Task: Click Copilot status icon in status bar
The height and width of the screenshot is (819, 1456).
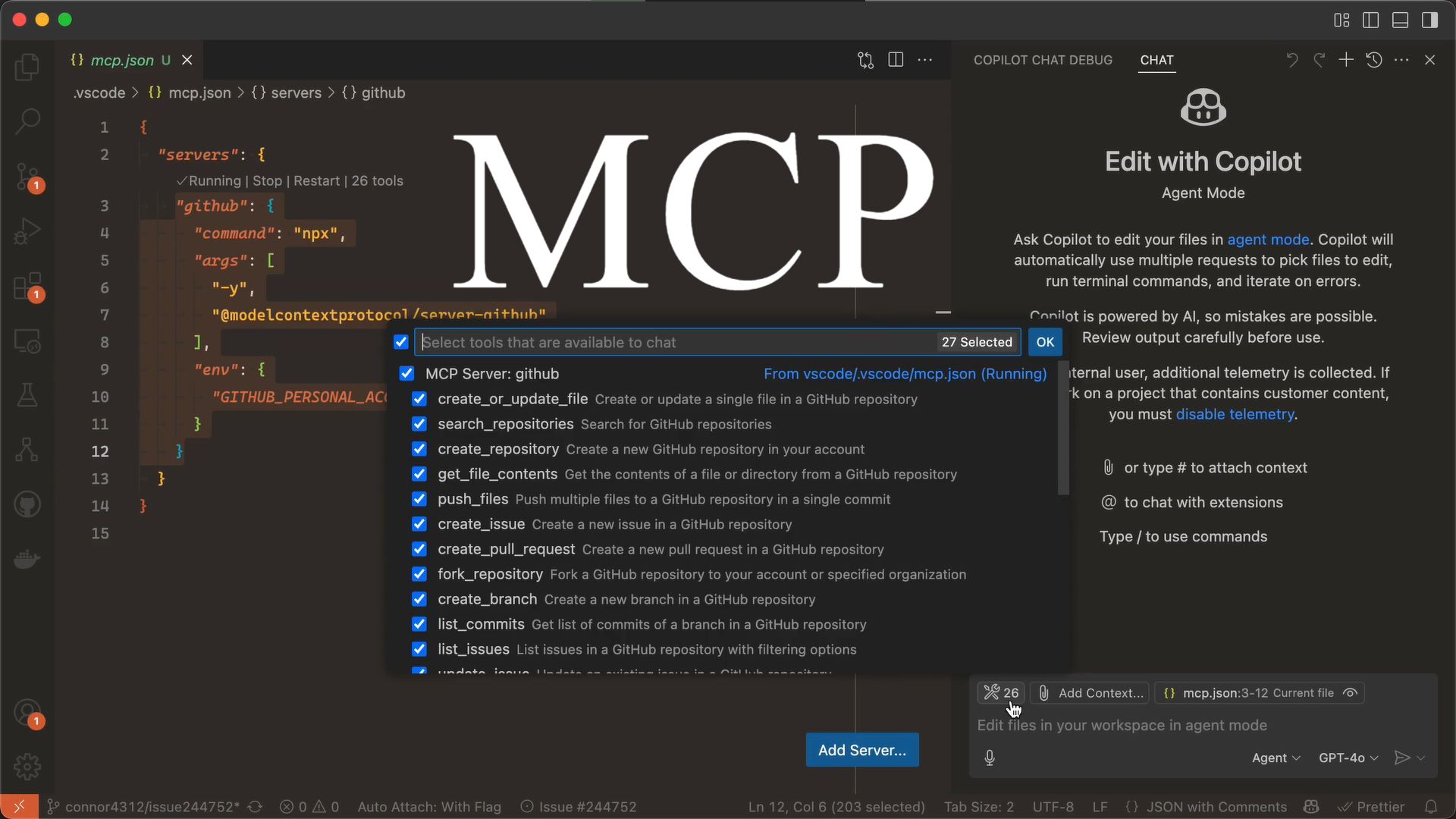Action: (x=1311, y=807)
